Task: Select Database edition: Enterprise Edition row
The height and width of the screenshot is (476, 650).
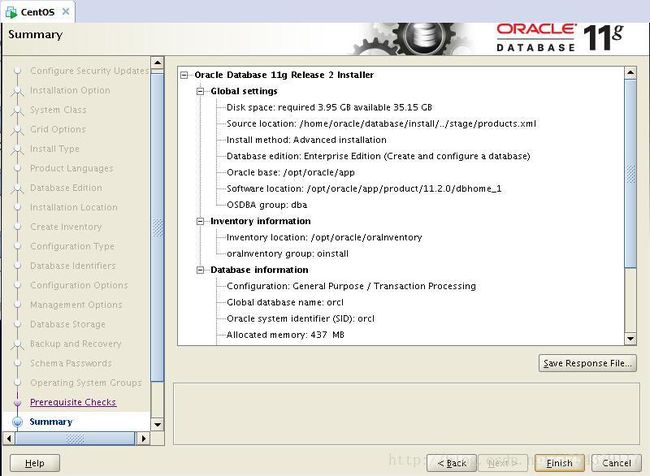Action: (378, 156)
